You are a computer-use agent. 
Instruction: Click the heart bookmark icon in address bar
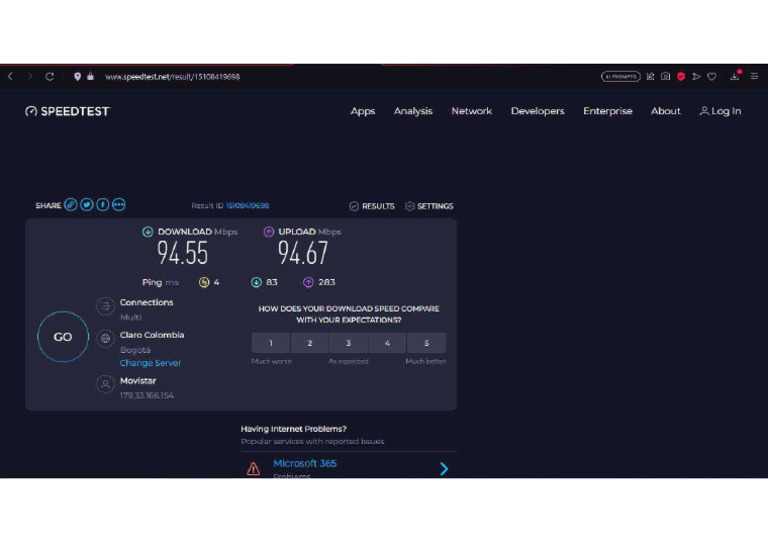tap(712, 76)
